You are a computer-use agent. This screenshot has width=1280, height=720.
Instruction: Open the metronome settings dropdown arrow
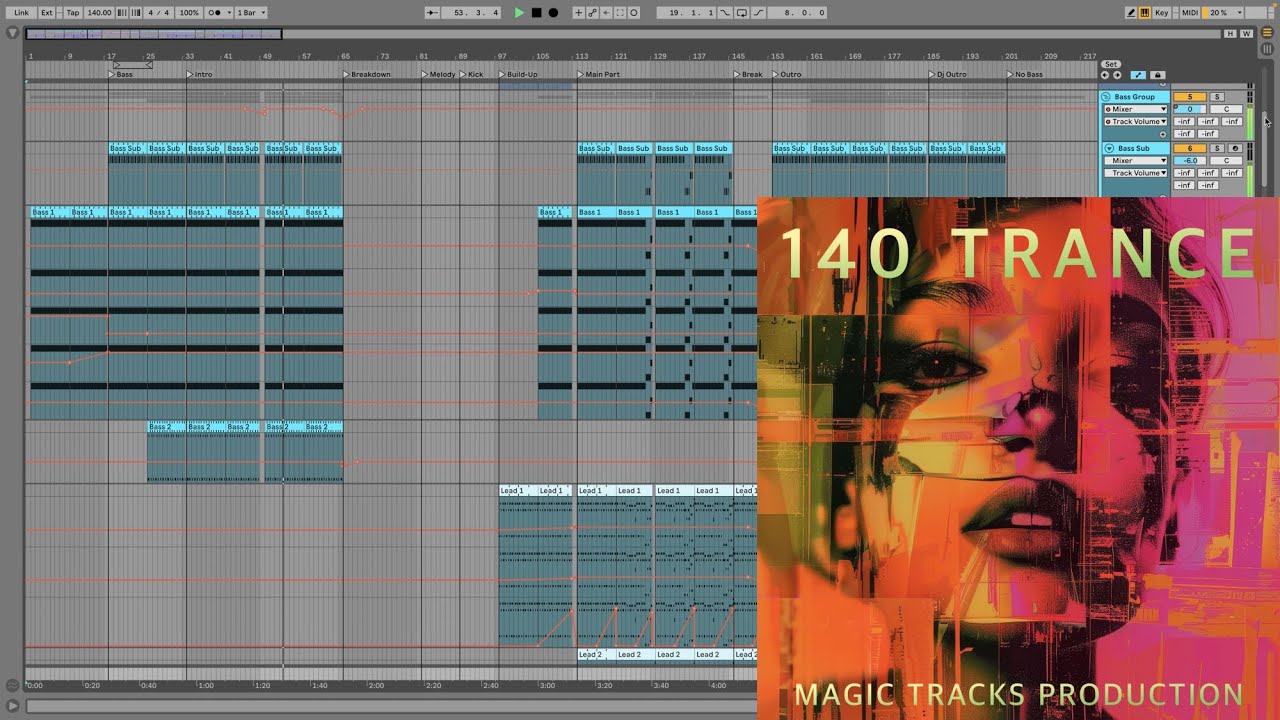(x=229, y=13)
